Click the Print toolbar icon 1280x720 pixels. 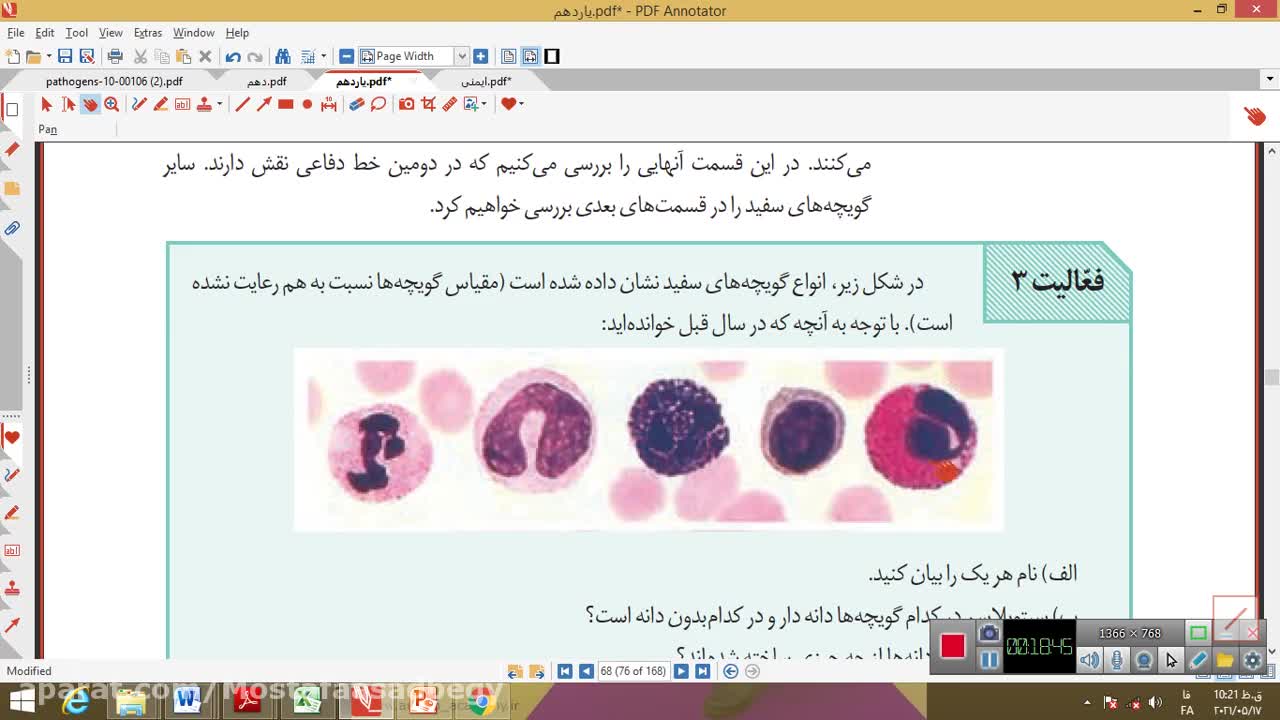114,57
